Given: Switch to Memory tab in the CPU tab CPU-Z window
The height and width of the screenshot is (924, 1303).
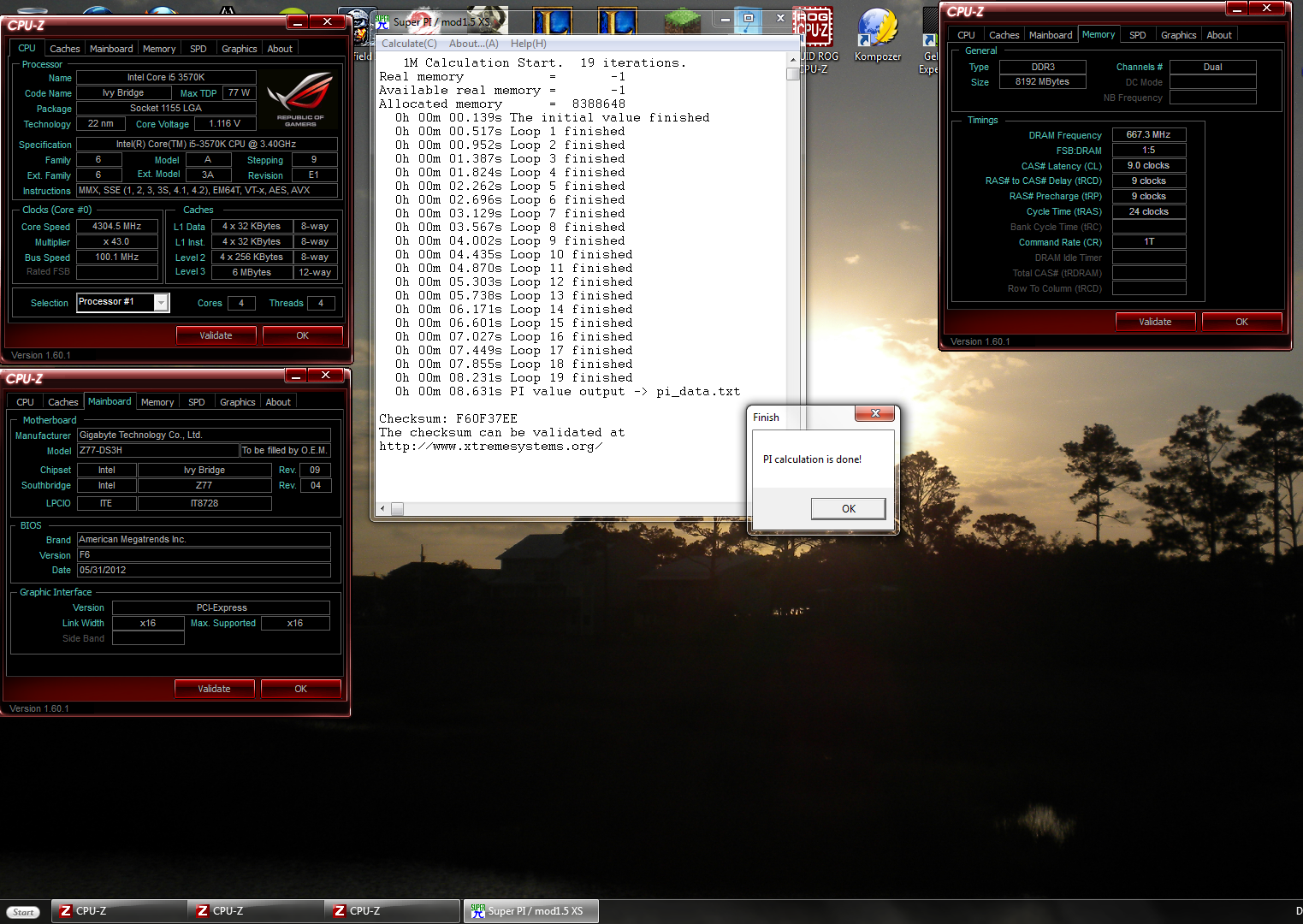Looking at the screenshot, I should point(159,49).
